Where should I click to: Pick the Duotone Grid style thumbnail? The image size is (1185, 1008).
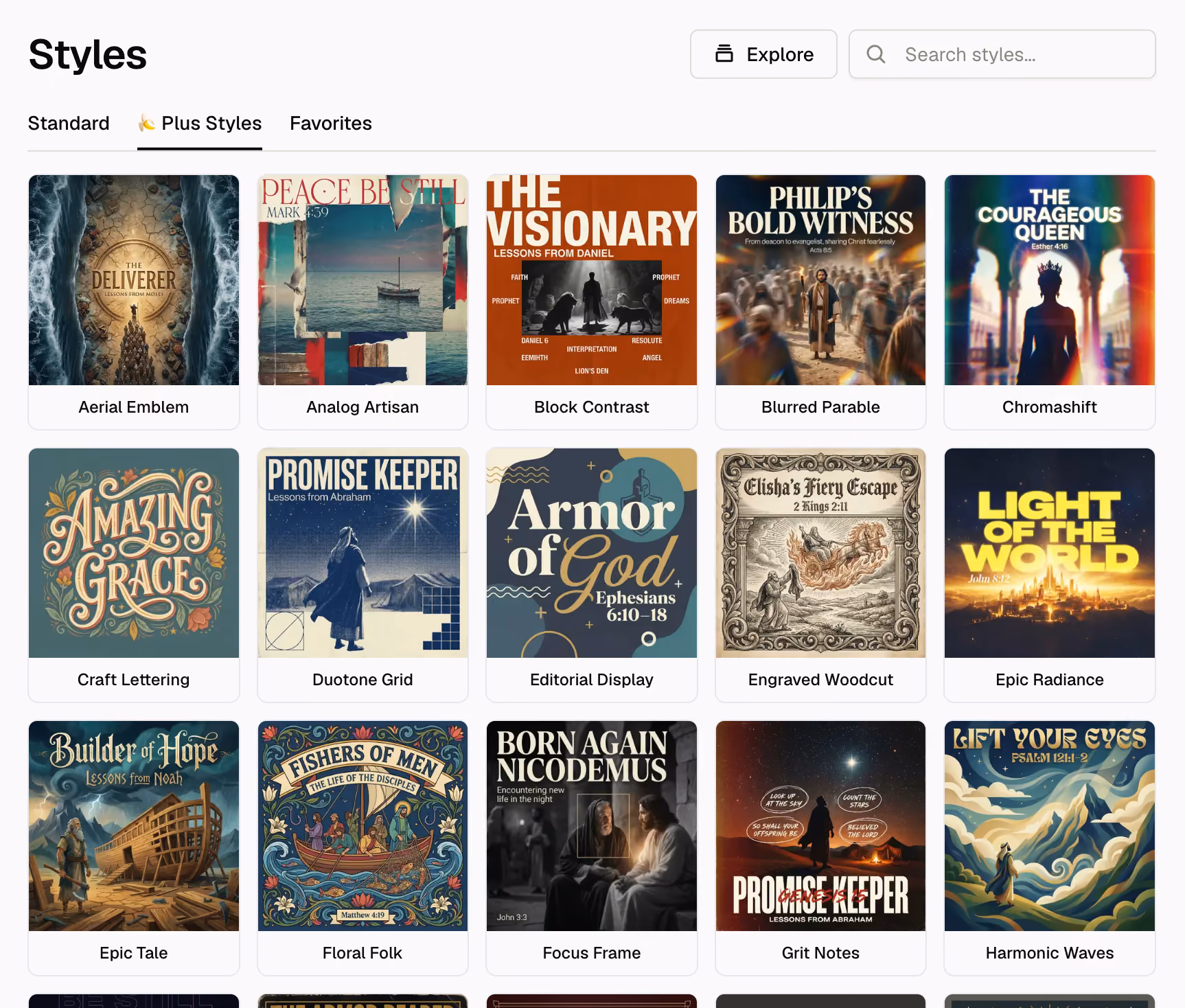[363, 553]
